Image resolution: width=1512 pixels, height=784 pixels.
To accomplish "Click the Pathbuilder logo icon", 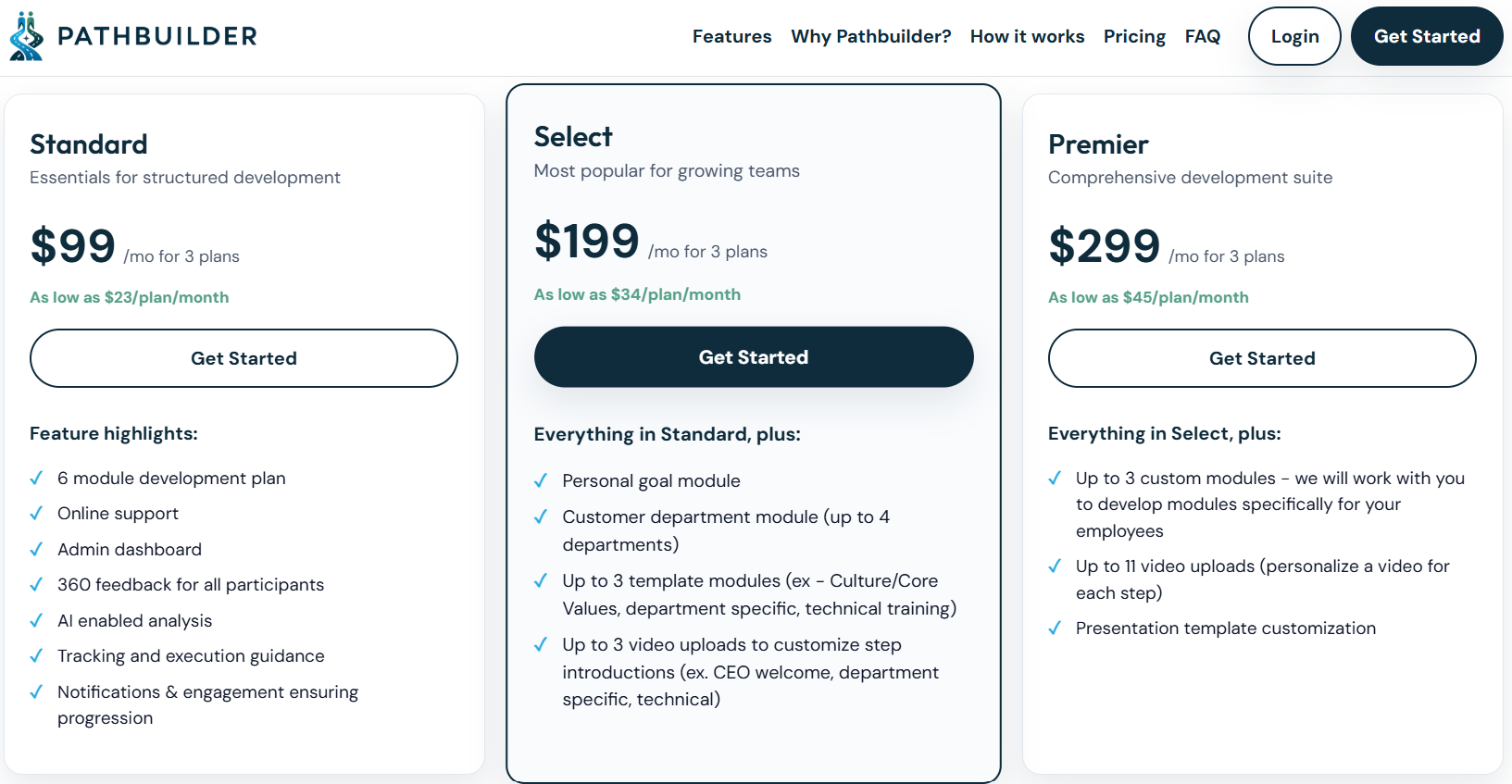I will 26,36.
